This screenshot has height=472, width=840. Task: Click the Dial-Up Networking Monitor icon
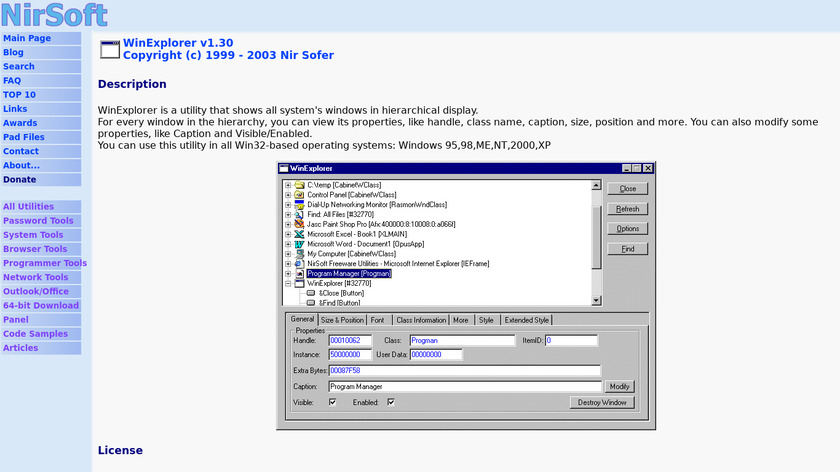[299, 205]
